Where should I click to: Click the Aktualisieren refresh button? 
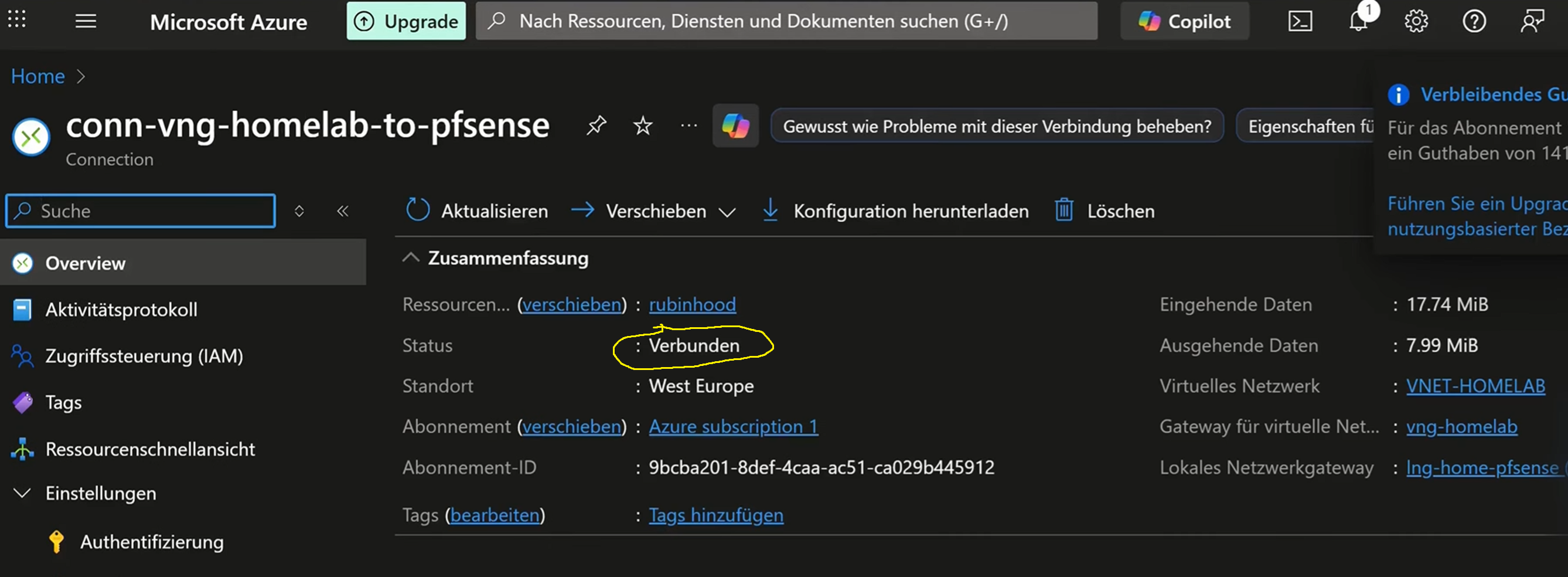477,212
